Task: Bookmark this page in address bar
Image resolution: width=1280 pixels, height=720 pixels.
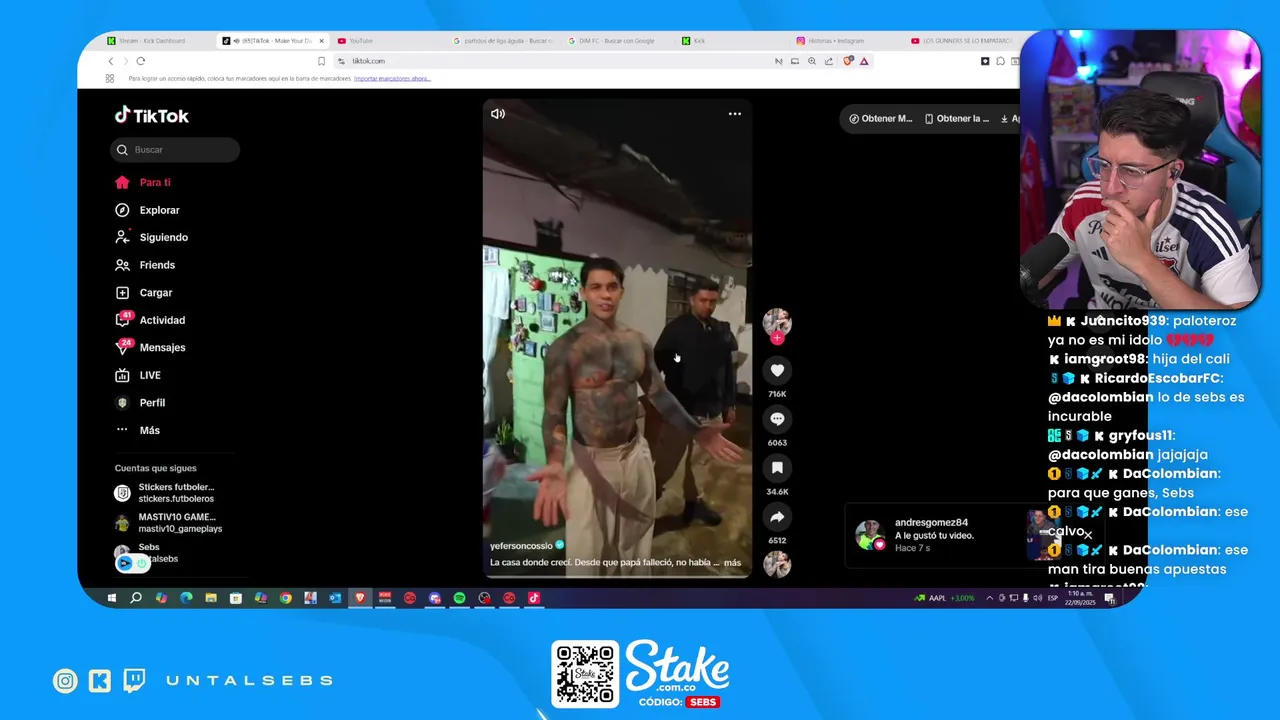Action: tap(321, 61)
